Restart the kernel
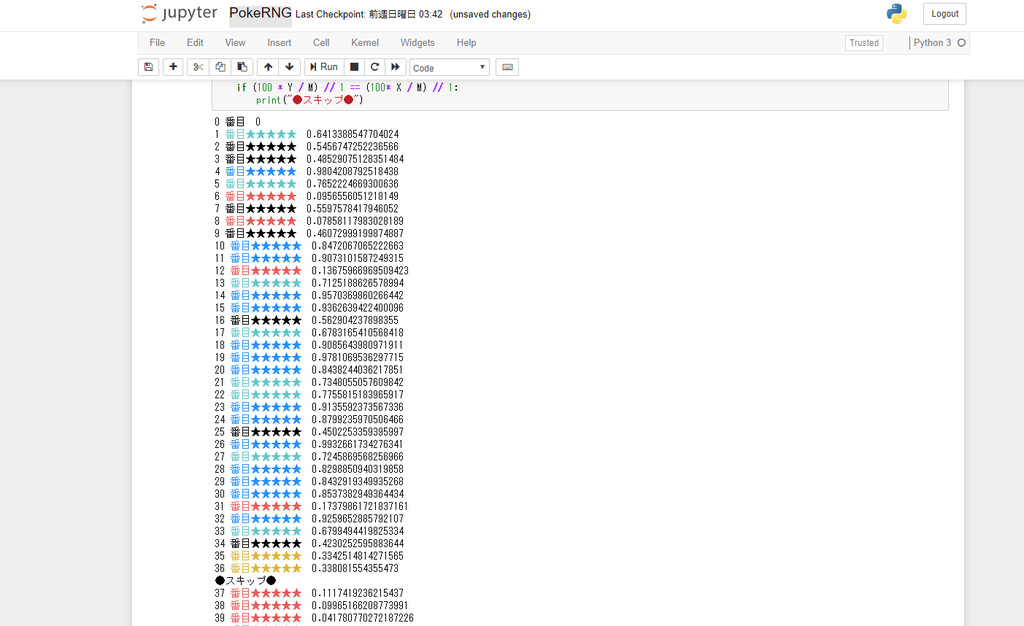Viewport: 1024px width, 626px height. coord(375,67)
